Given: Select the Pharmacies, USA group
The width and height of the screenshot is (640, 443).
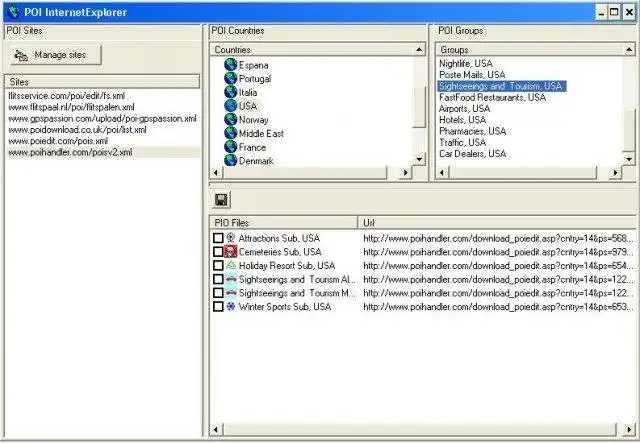Looking at the screenshot, I should point(473,131).
